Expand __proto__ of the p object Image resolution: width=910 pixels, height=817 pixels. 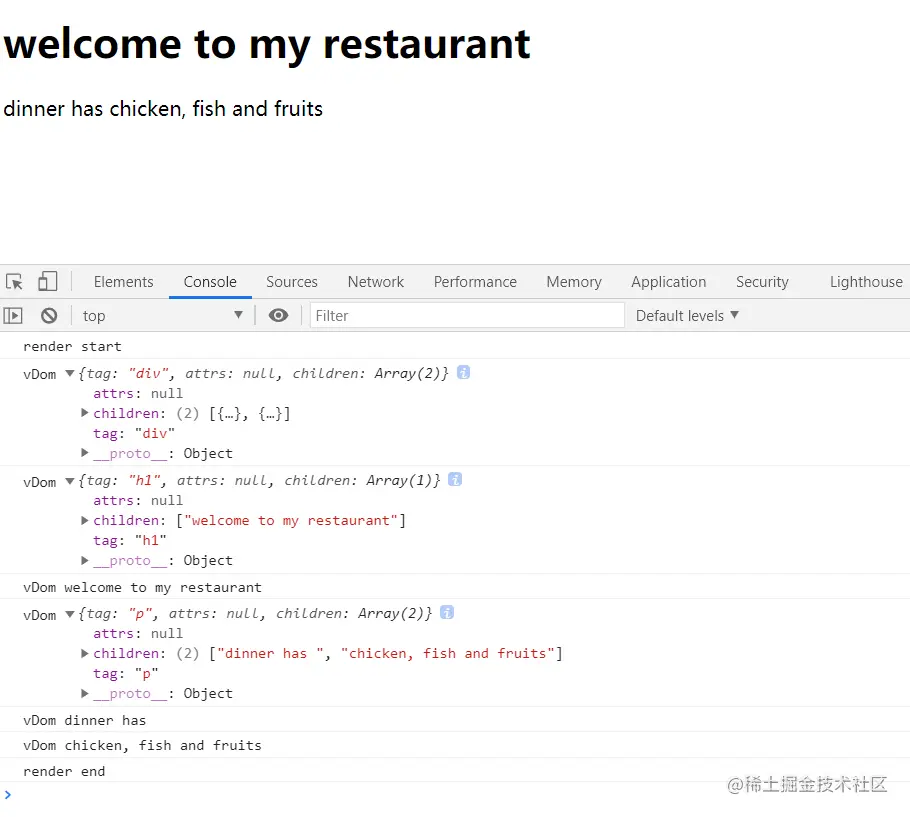coord(85,693)
